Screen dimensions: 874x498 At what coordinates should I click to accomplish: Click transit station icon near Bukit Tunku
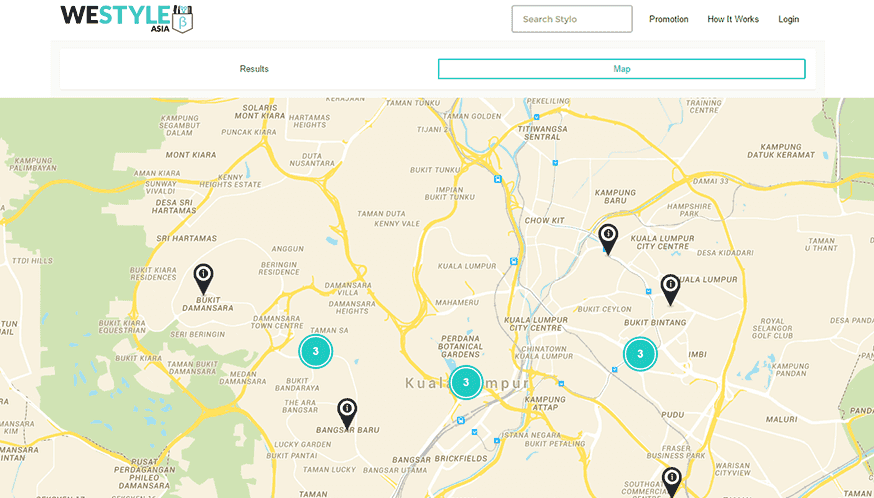pos(497,180)
